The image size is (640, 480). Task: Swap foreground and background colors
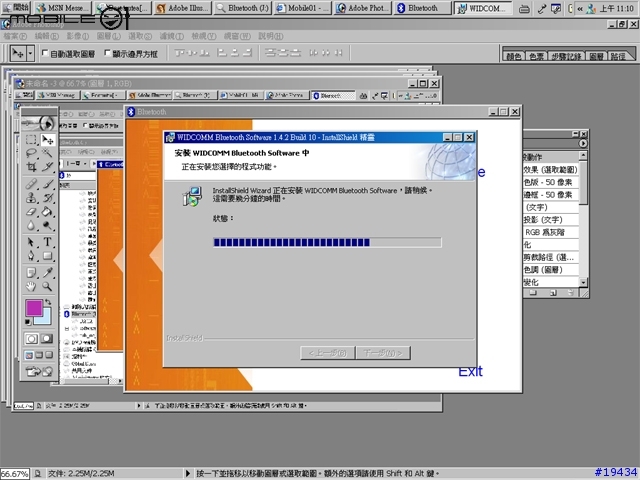pos(48,302)
